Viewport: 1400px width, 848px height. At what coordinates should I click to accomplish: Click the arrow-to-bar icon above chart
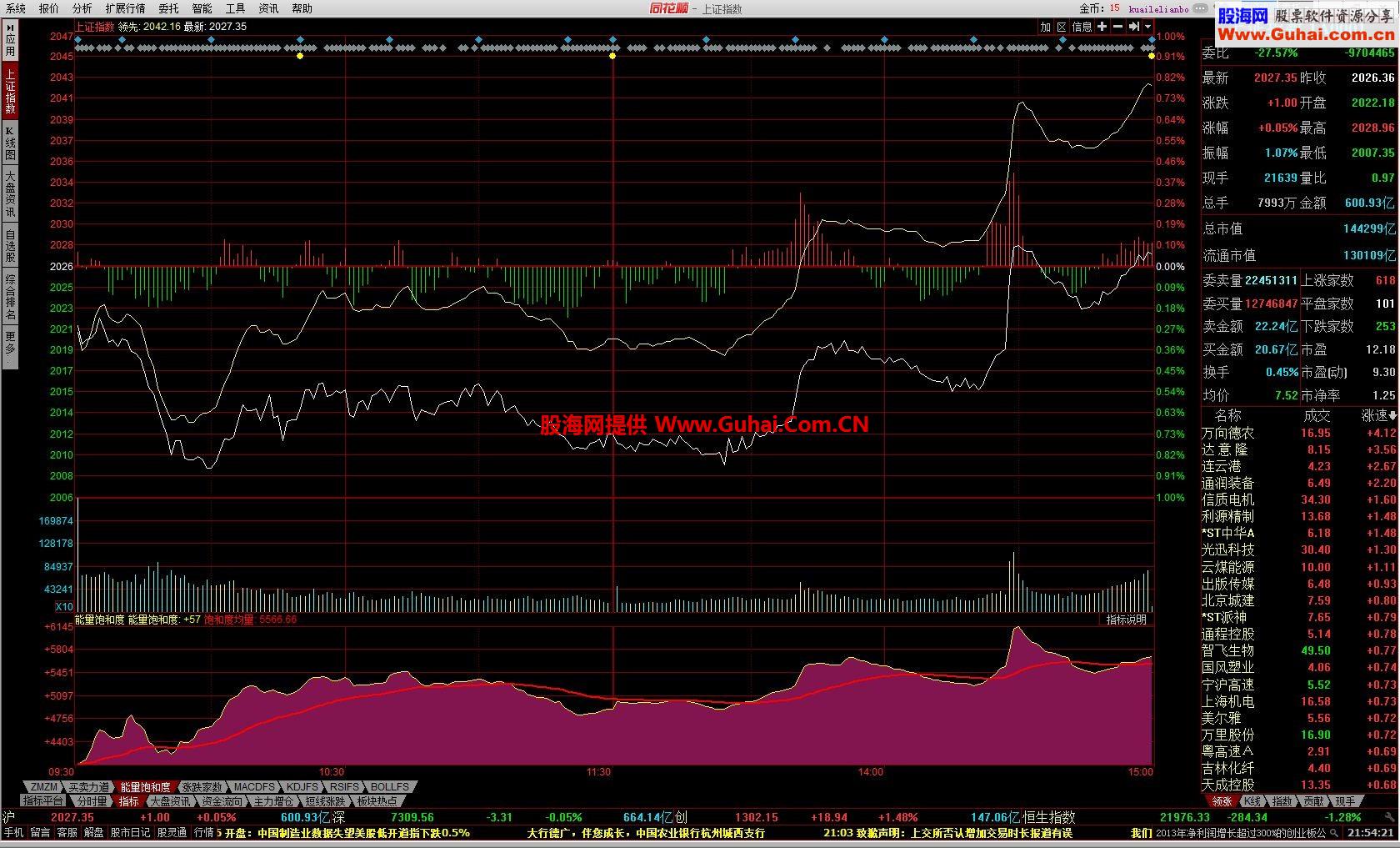1133,27
